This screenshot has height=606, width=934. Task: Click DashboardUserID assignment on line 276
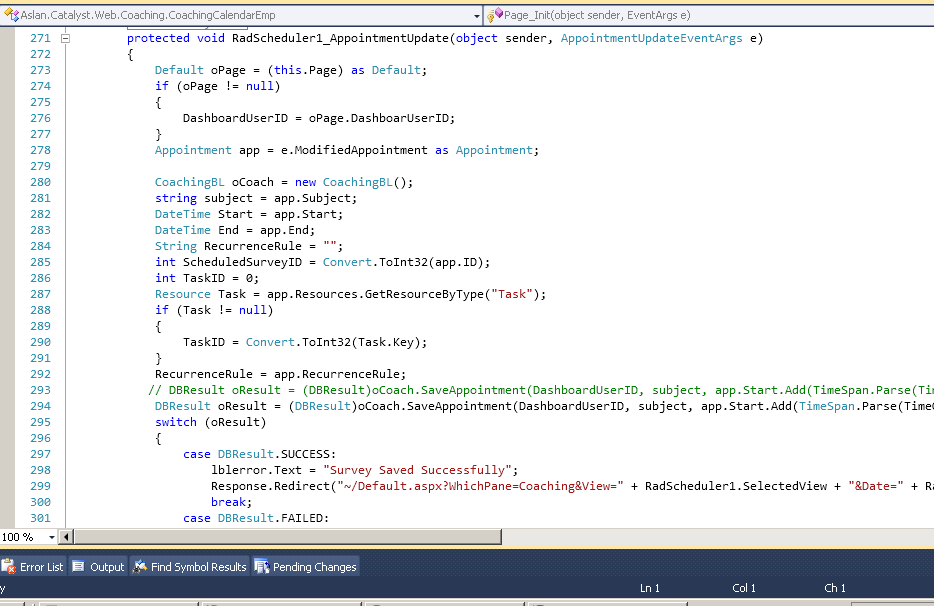point(319,119)
